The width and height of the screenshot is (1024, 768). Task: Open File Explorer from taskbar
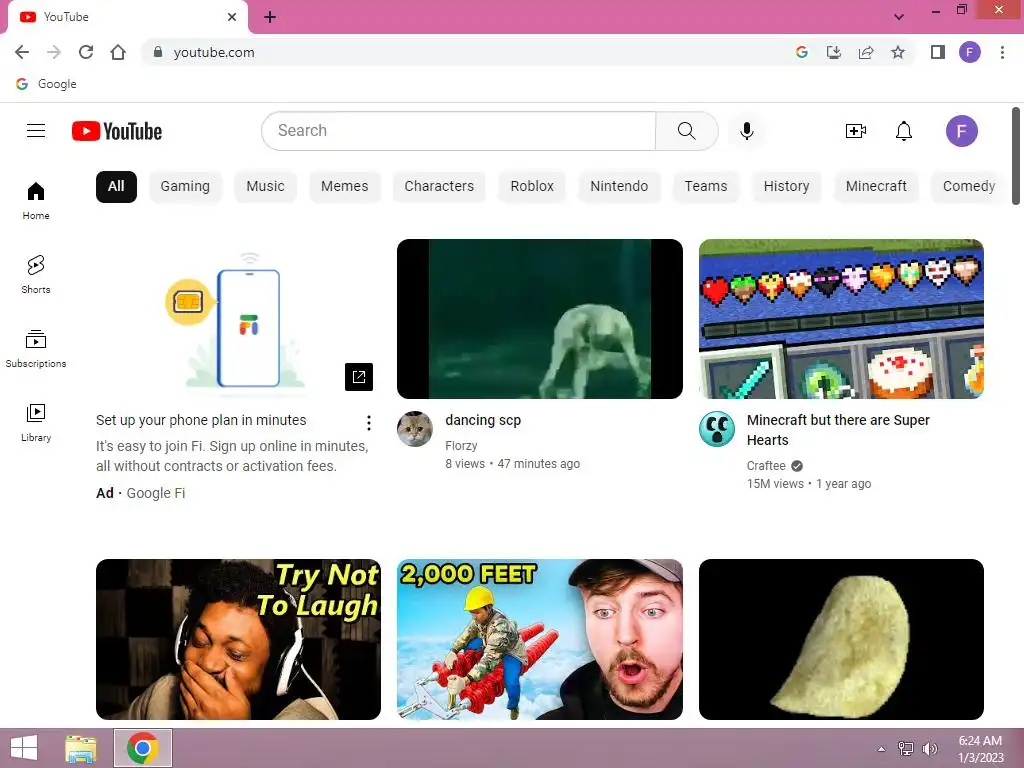(81, 748)
